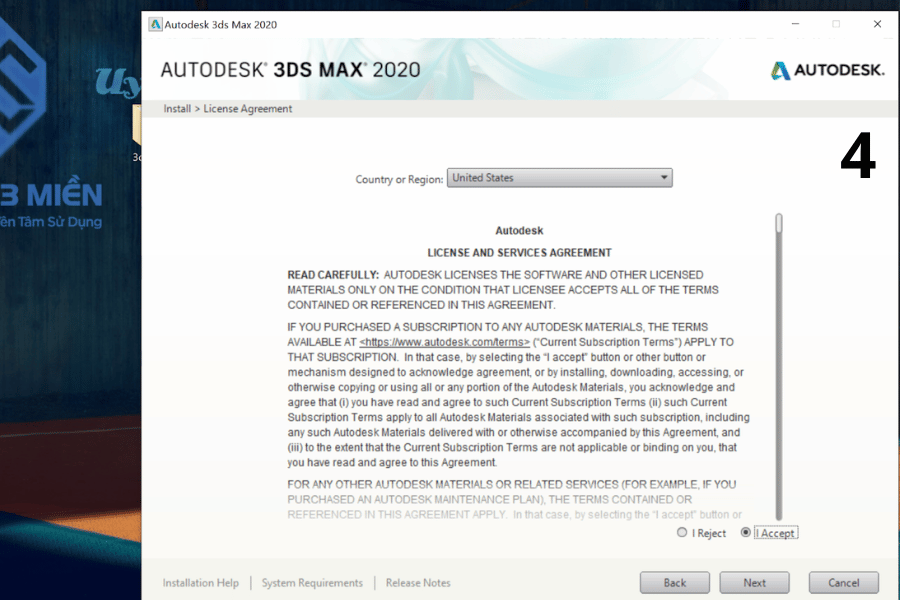Click the Install breadcrumb item

tap(177, 109)
